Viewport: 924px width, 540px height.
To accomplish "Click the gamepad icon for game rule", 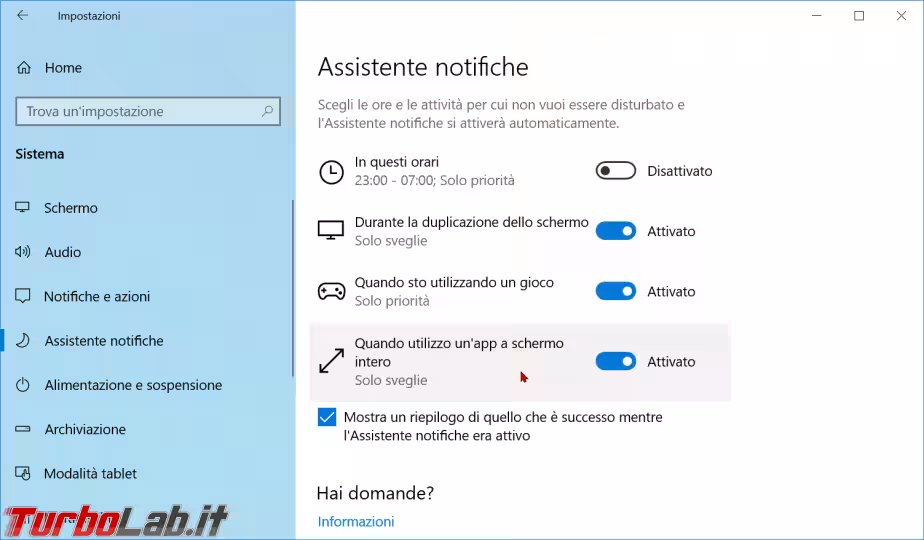I will tap(331, 291).
